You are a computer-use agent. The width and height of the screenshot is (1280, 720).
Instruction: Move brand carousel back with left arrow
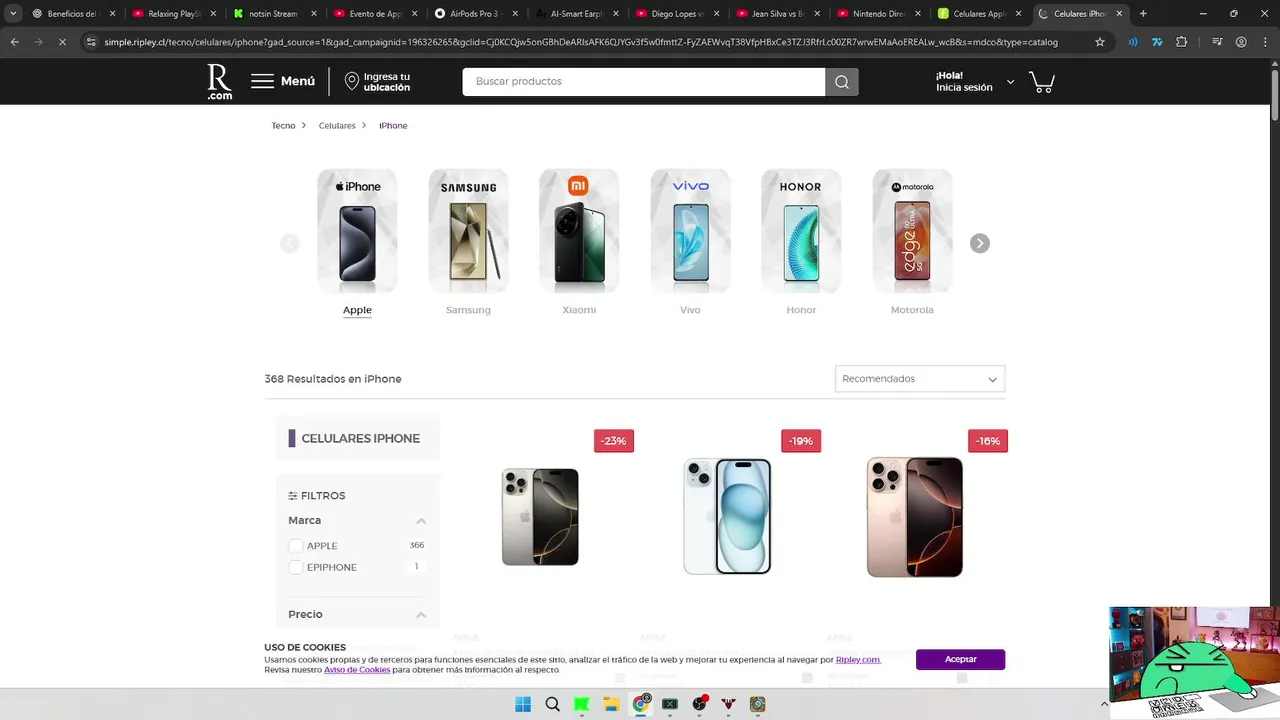(290, 243)
